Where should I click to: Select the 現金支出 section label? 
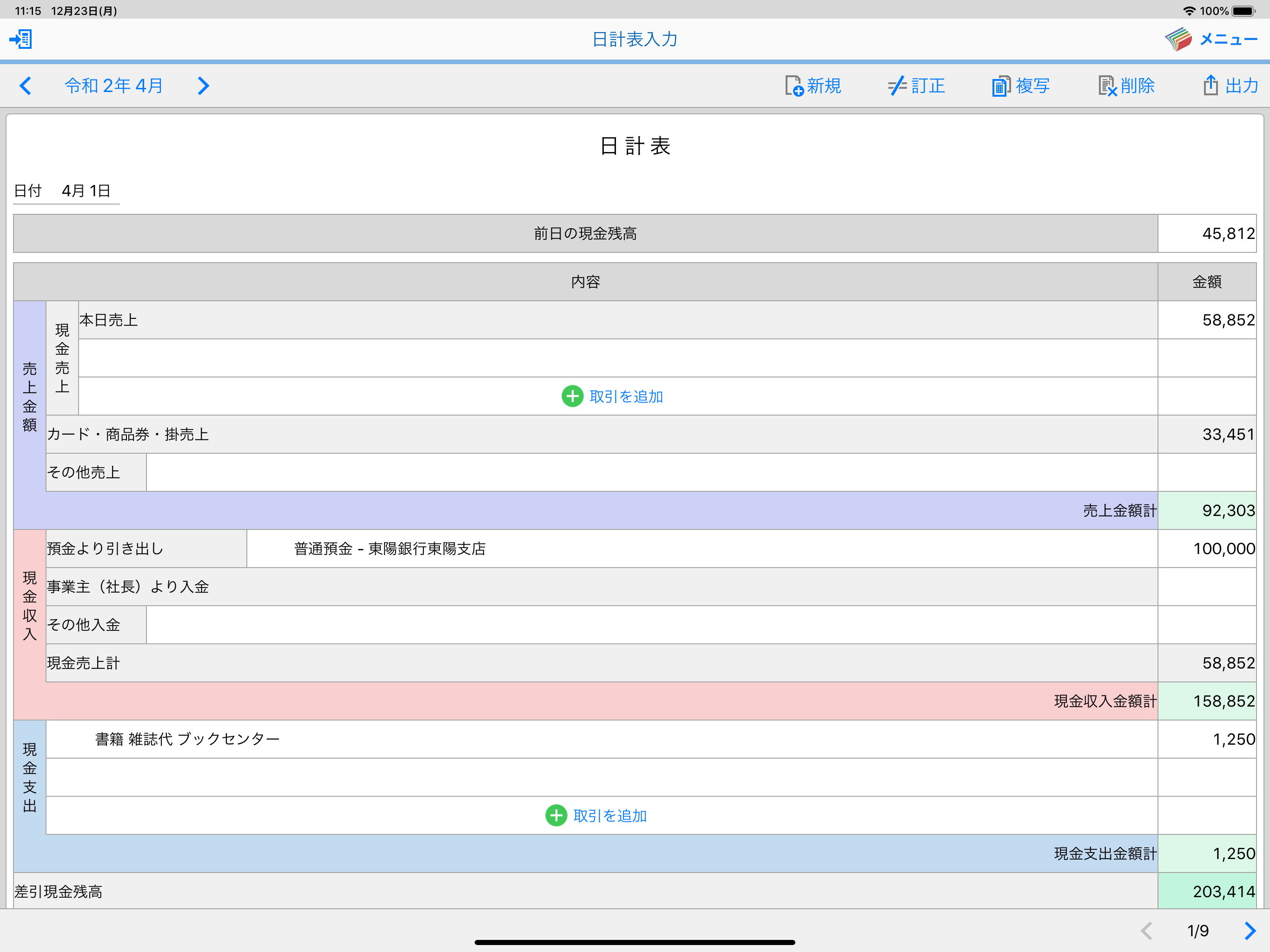pyautogui.click(x=30, y=777)
